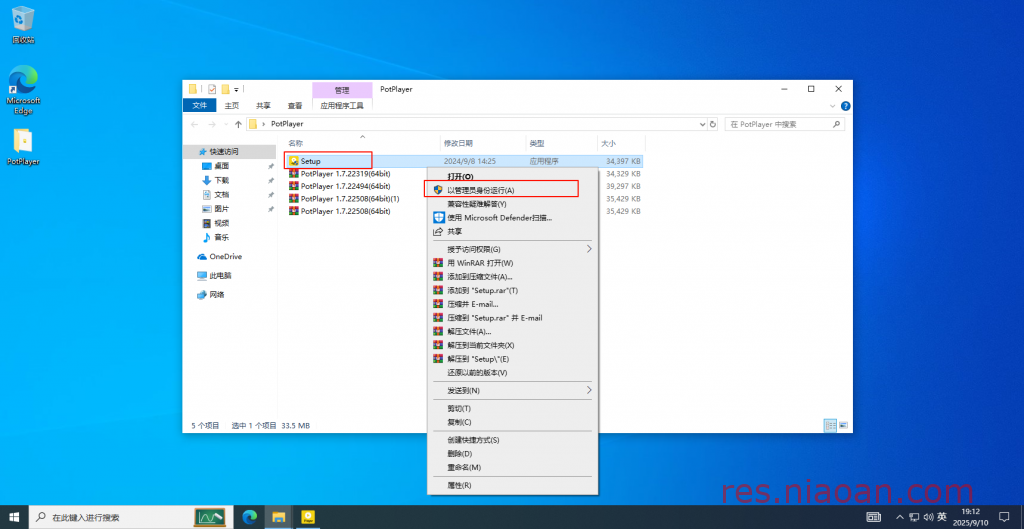This screenshot has width=1024, height=529.
Task: Go up one folder level
Action: pyautogui.click(x=238, y=124)
